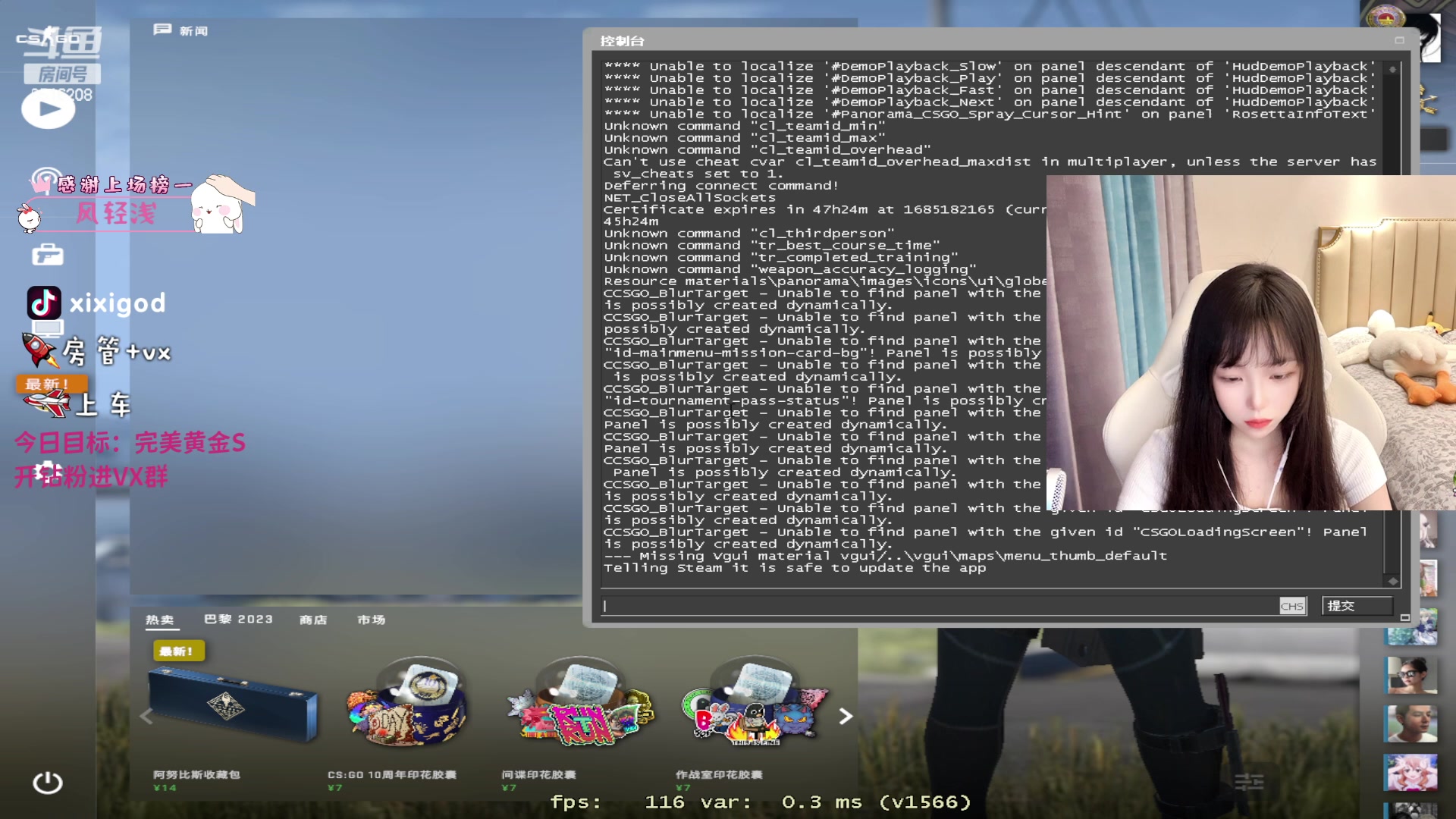Click the ¥14 price label

[x=165, y=788]
